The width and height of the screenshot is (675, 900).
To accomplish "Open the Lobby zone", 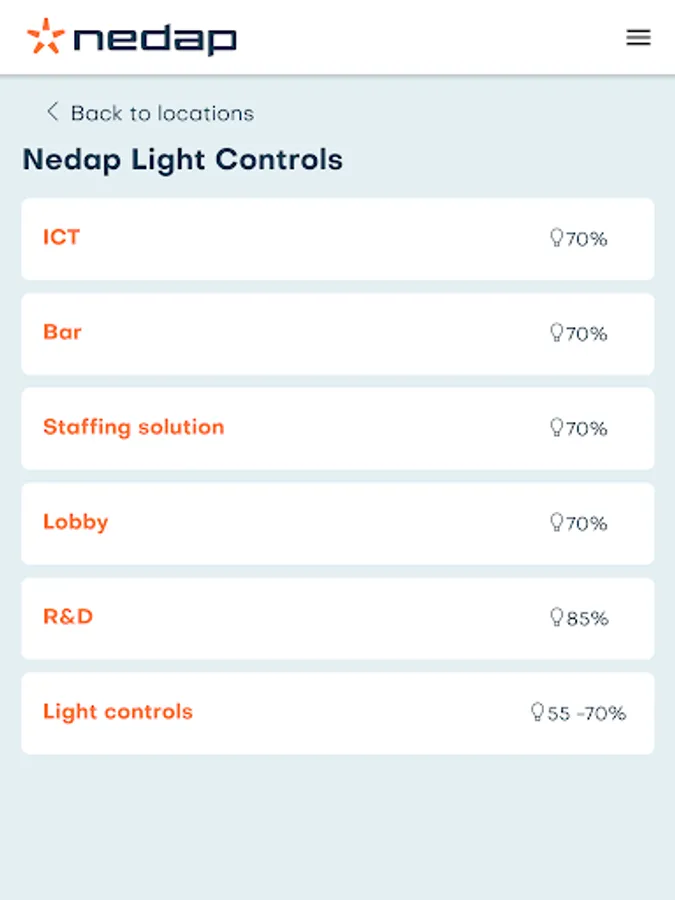I will [75, 522].
